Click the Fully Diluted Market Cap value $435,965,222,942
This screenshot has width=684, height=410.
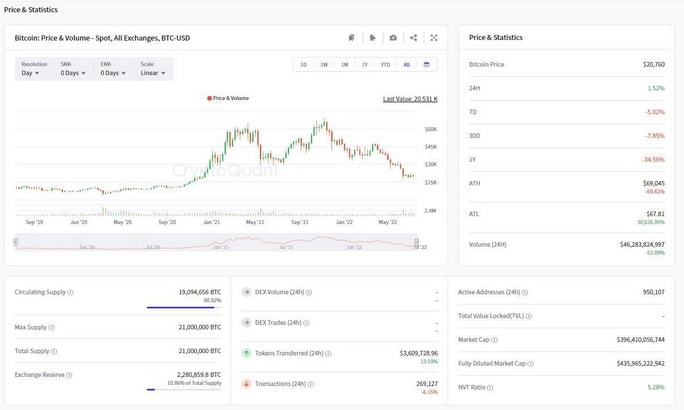tap(640, 363)
